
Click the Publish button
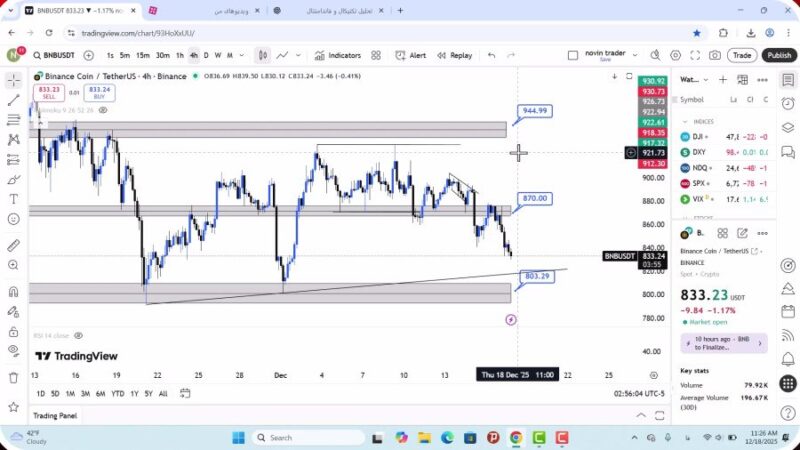(x=778, y=56)
